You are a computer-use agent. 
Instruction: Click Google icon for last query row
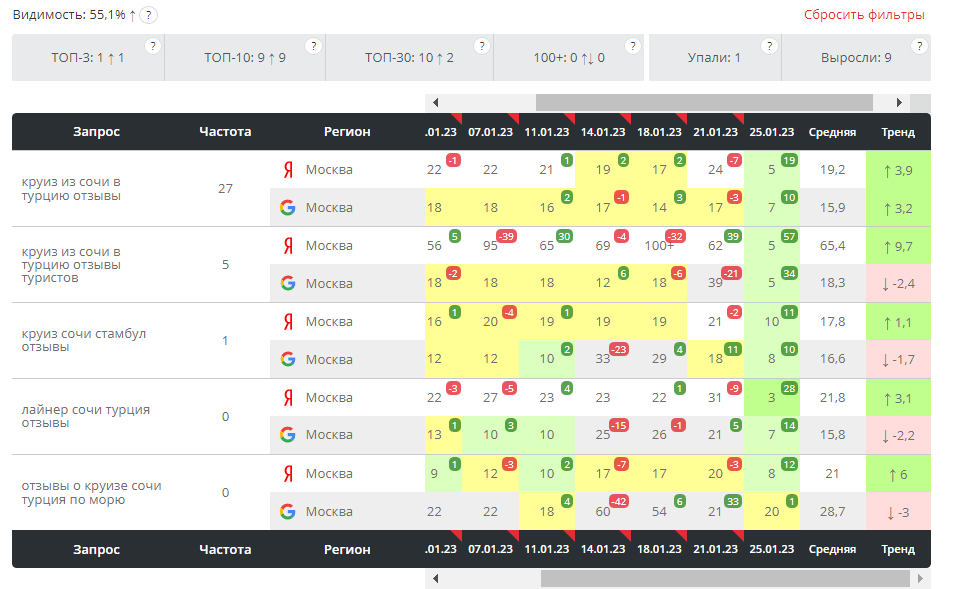coord(288,512)
